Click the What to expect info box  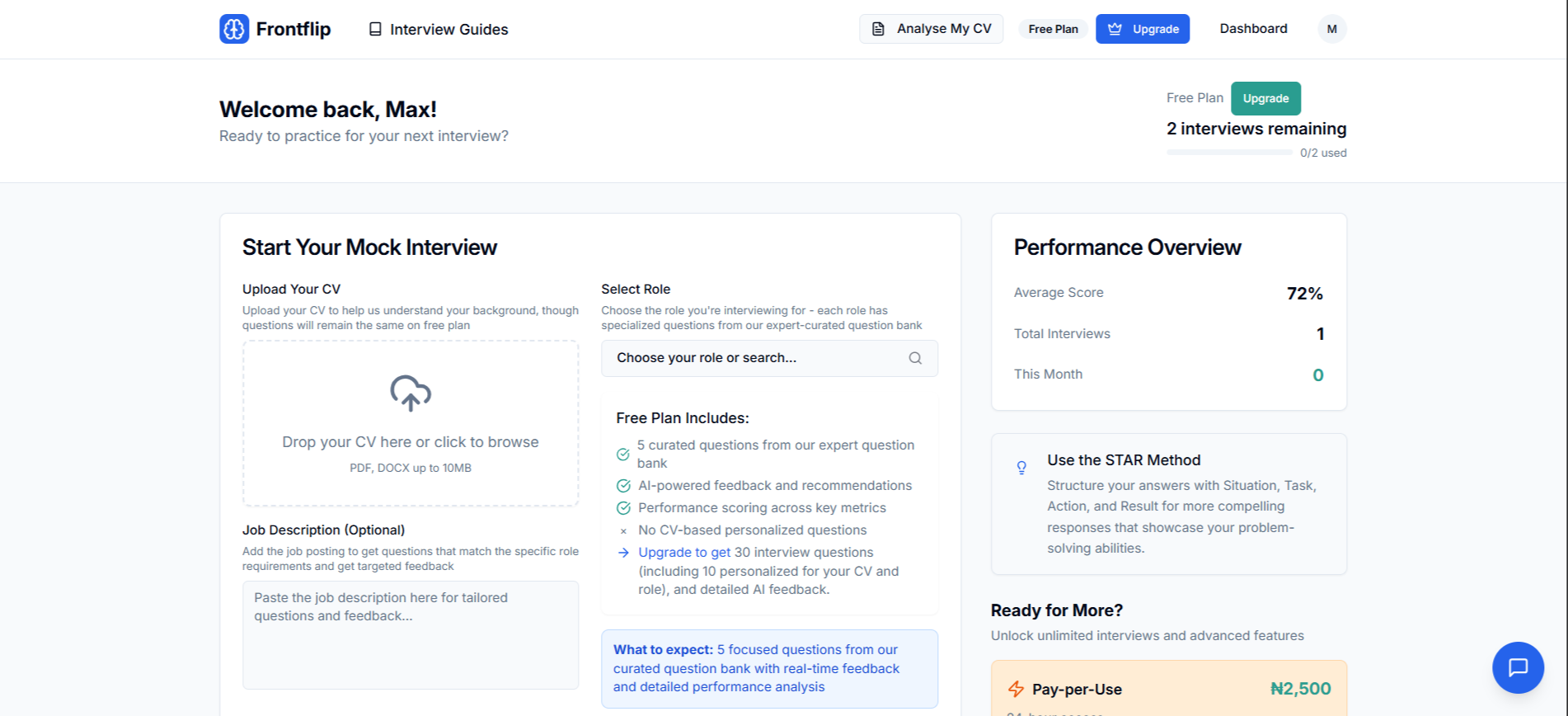coord(769,669)
